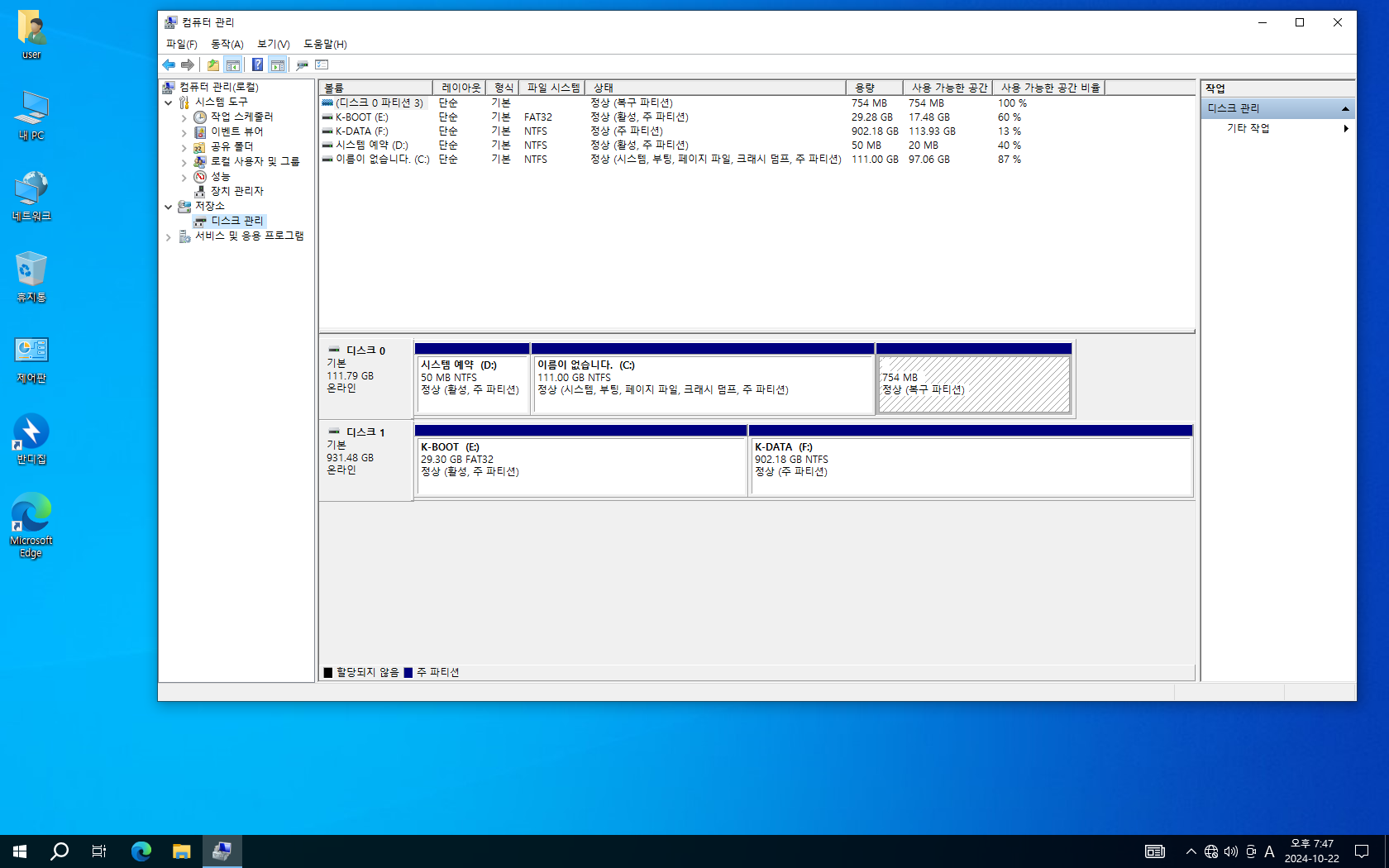
Task: Select the 754 MB recovery partition block
Action: click(x=974, y=379)
